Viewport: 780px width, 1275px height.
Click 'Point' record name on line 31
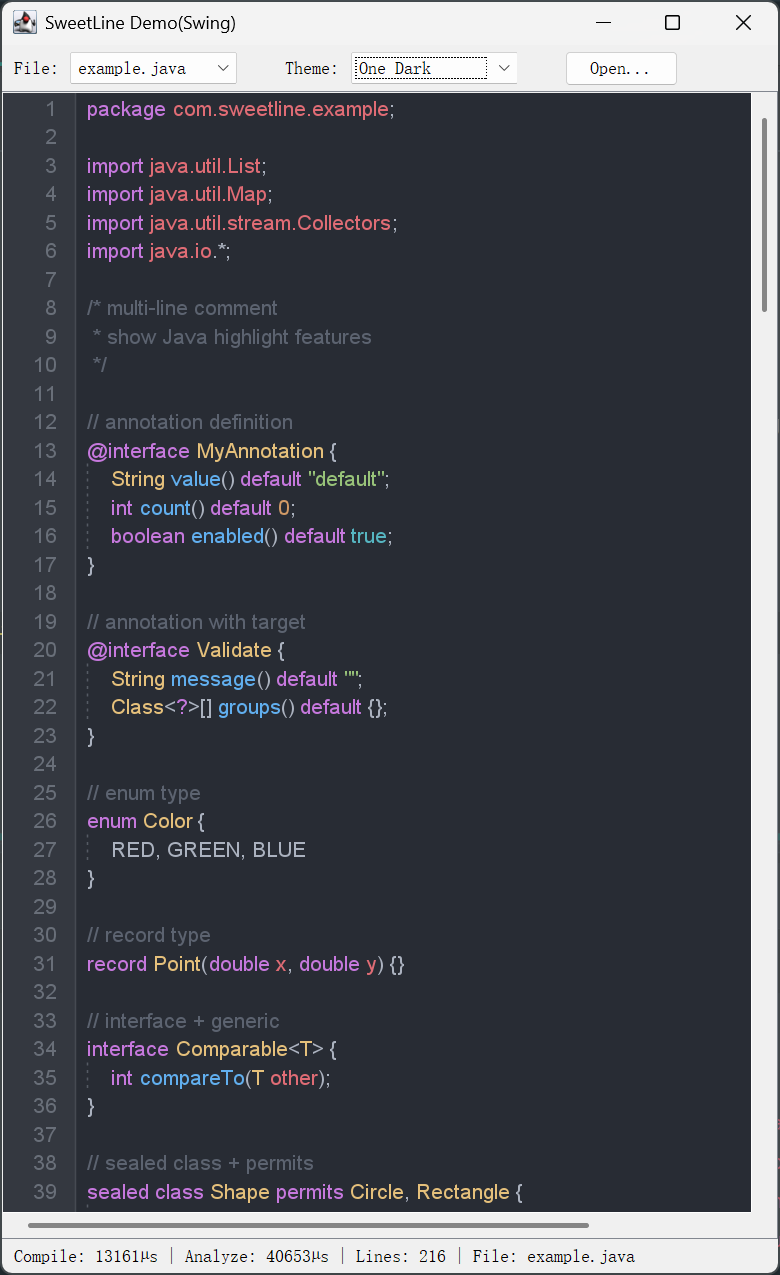(x=178, y=964)
